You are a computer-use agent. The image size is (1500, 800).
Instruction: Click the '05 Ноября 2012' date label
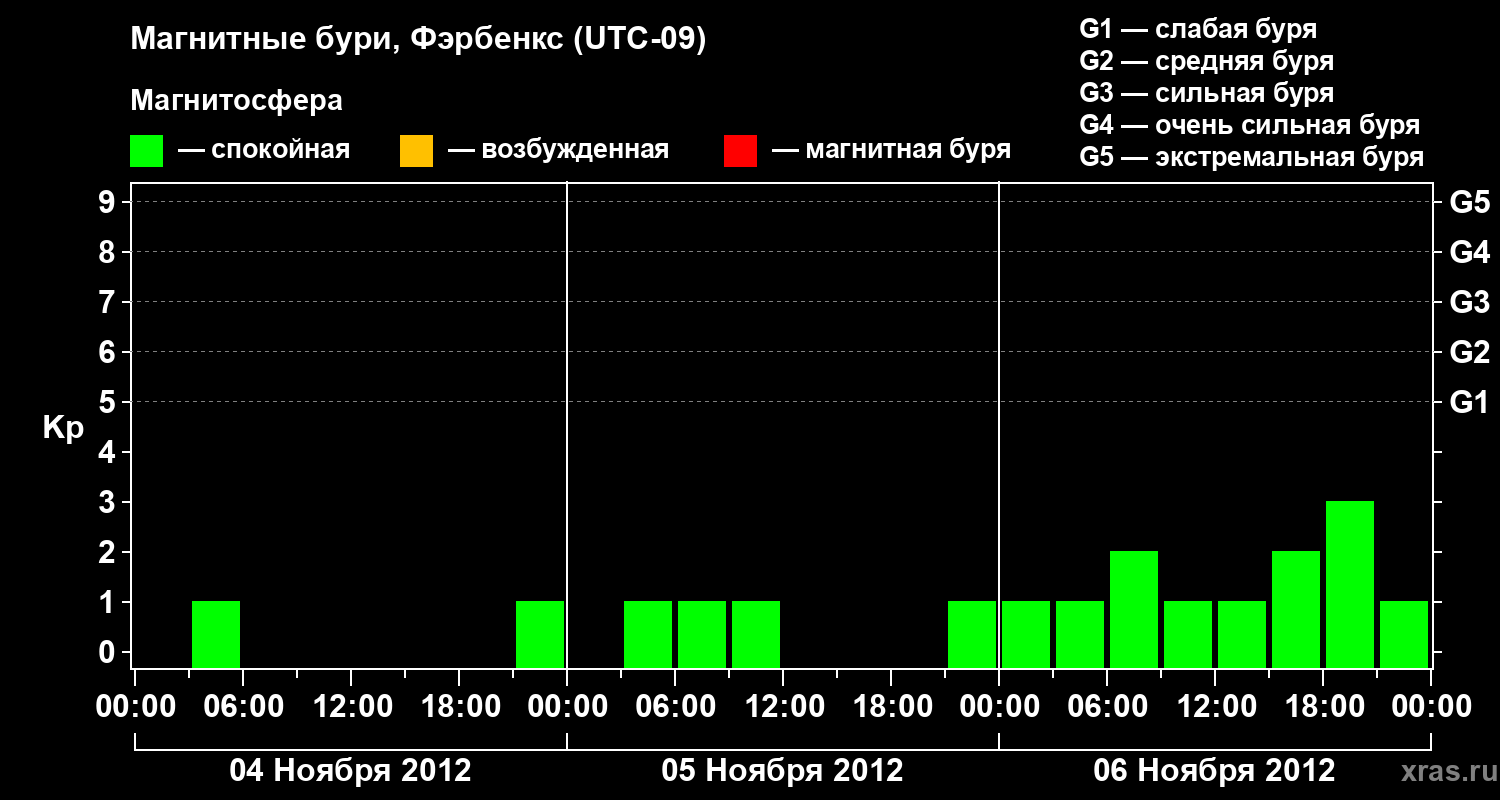click(x=782, y=770)
